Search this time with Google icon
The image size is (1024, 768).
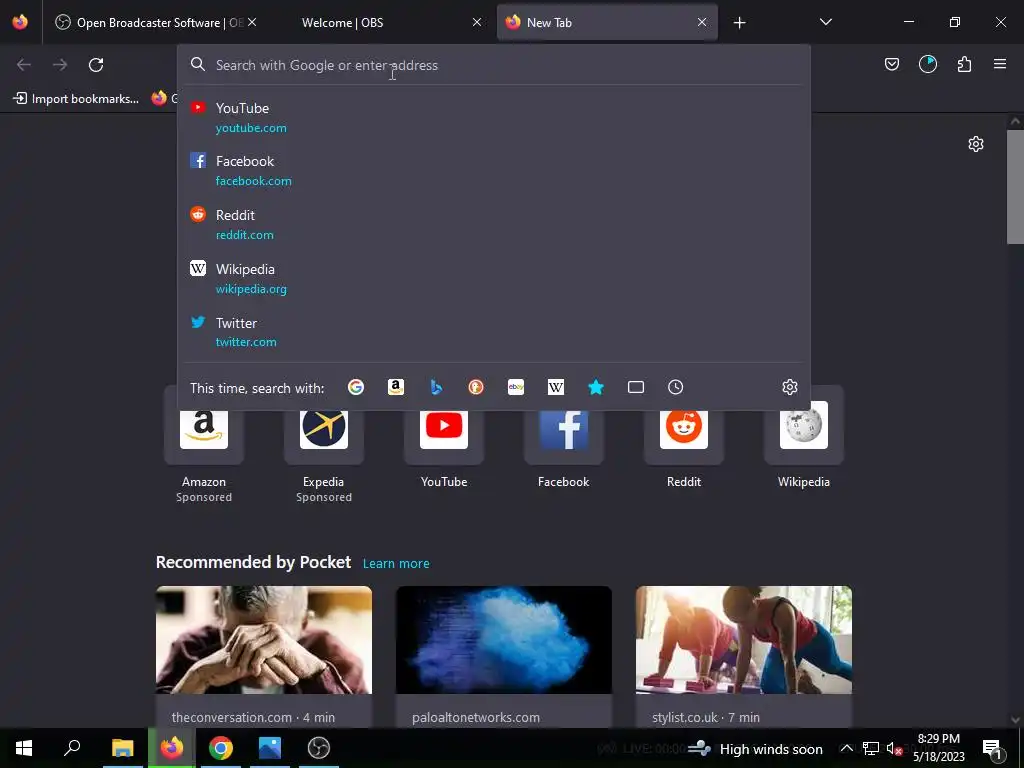(x=356, y=387)
